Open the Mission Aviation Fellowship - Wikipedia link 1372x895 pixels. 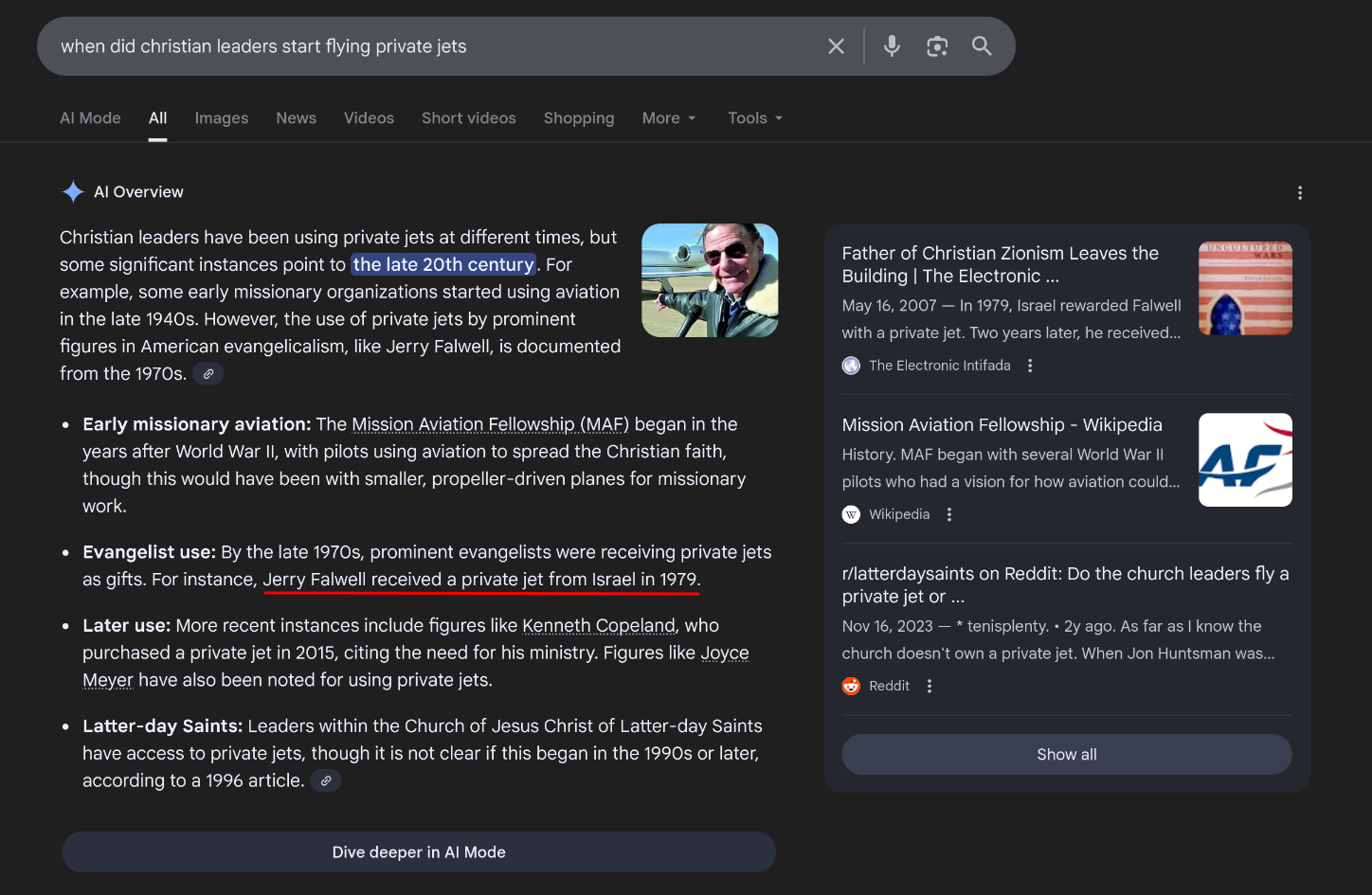pyautogui.click(x=1002, y=425)
